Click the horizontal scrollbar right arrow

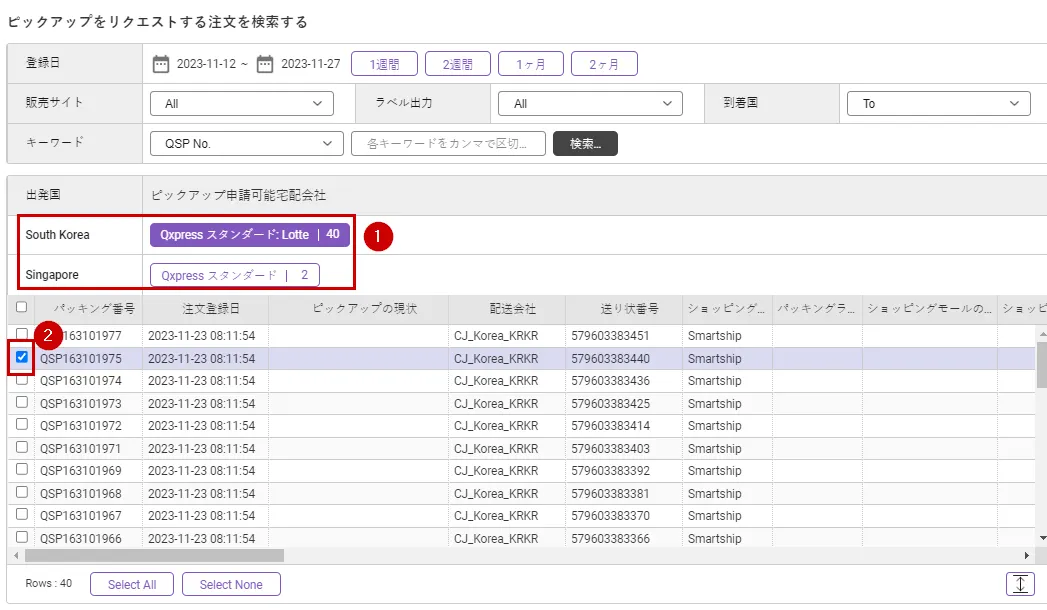point(1026,555)
